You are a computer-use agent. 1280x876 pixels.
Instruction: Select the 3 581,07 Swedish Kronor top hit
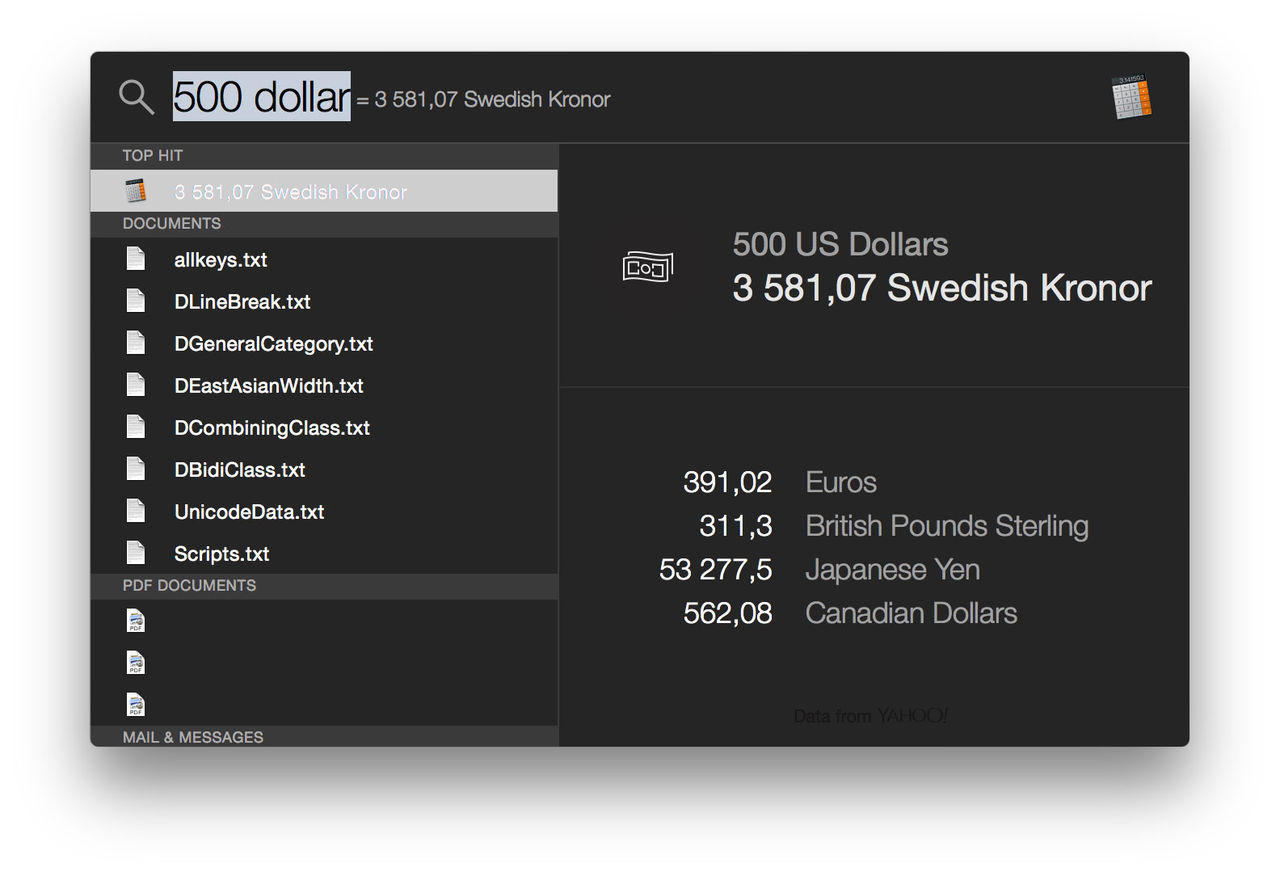coord(290,192)
